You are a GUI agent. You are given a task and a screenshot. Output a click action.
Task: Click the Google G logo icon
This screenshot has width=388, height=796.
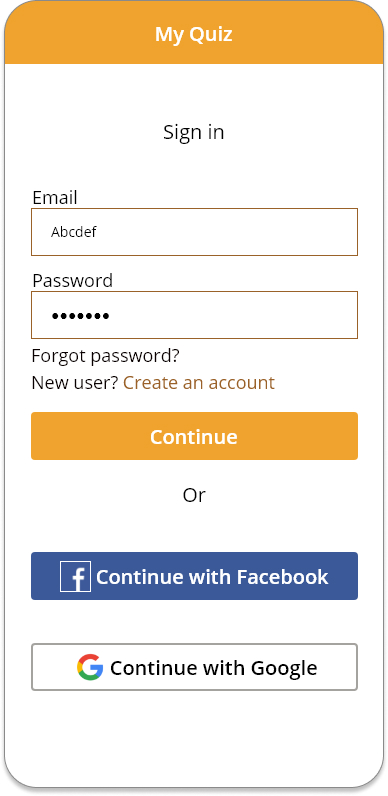pyautogui.click(x=90, y=667)
